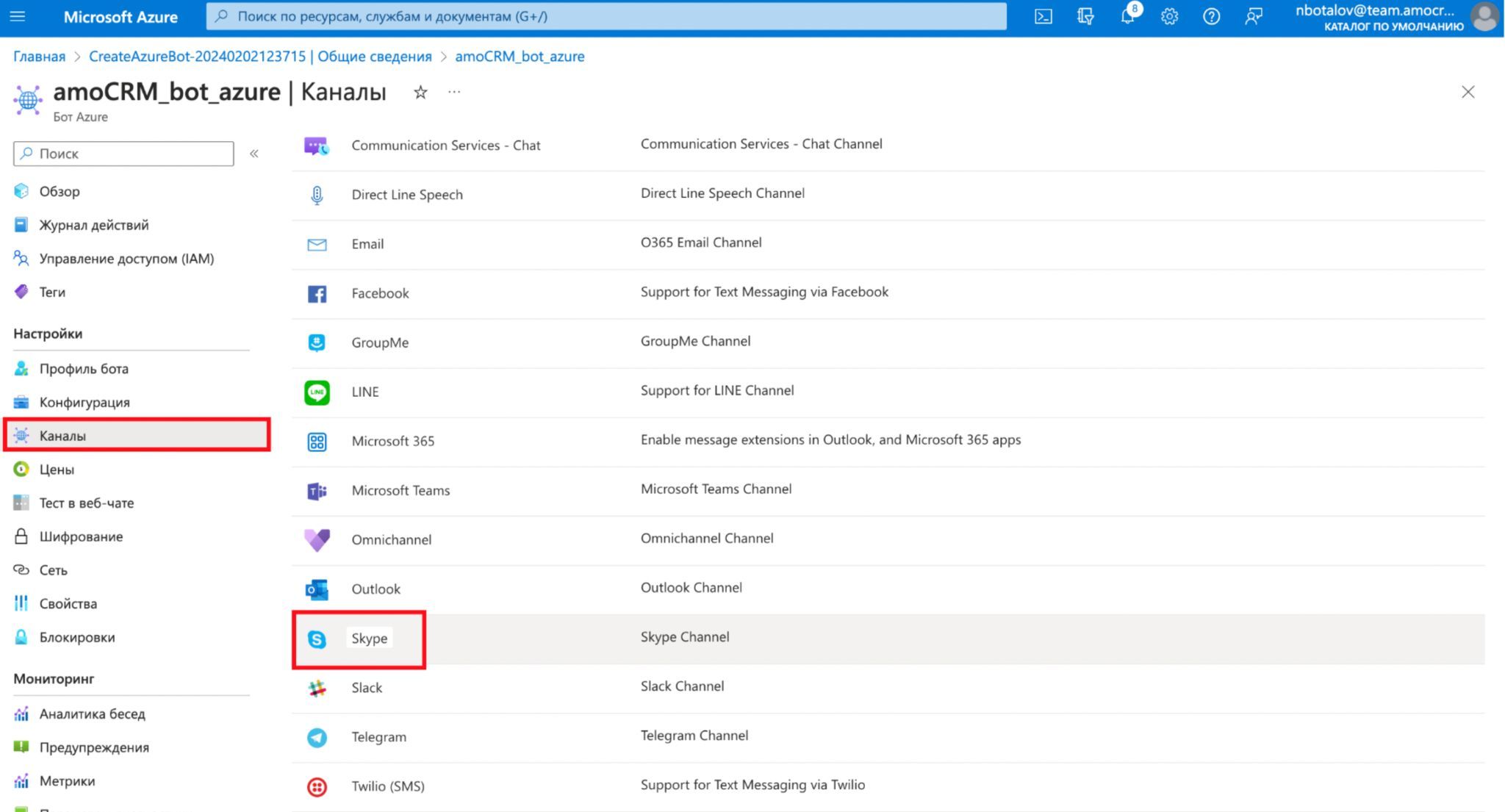Select the Facebook channel name

(380, 293)
